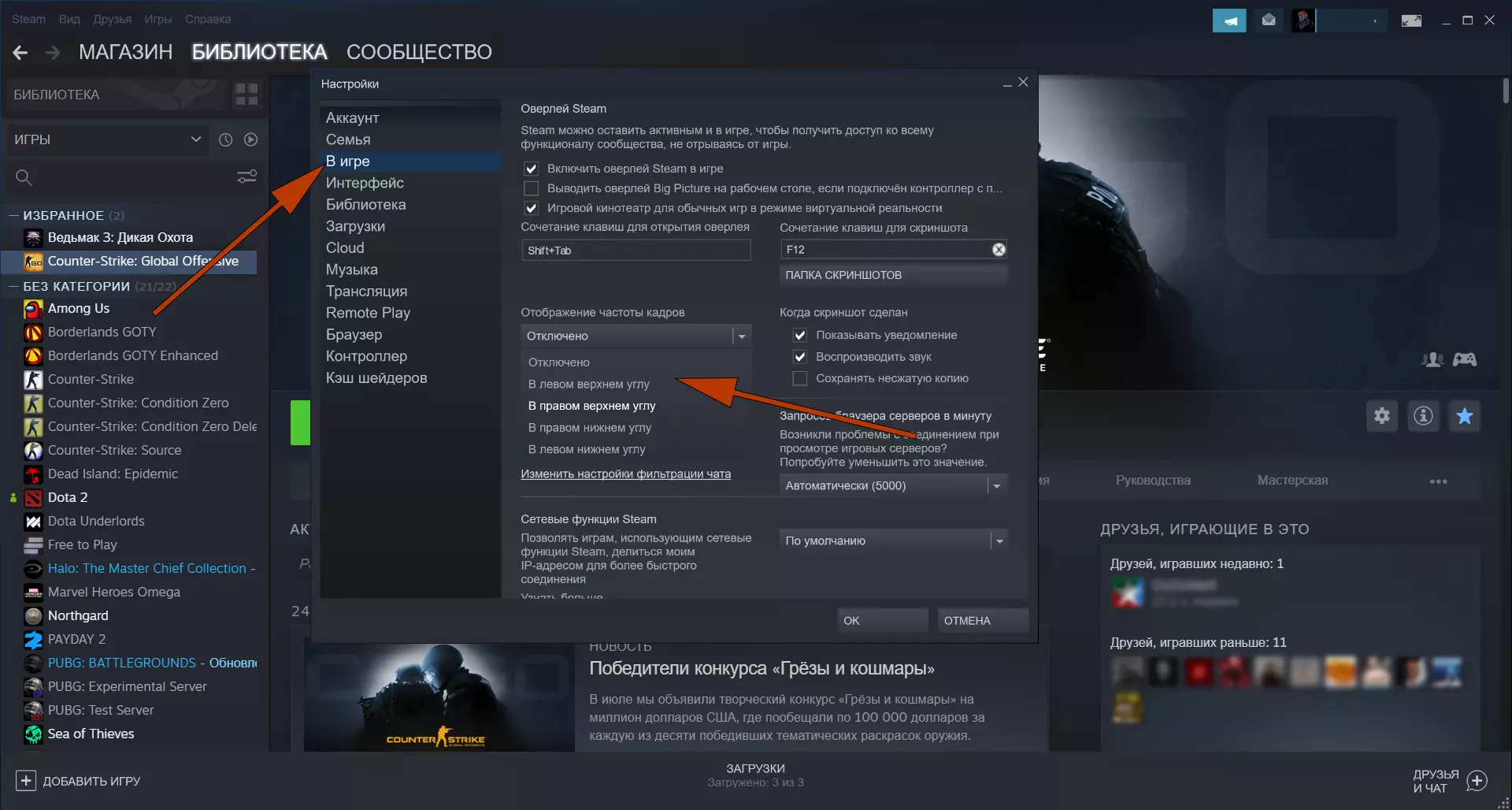Open the Вид menu
Image resolution: width=1512 pixels, height=810 pixels.
69,19
